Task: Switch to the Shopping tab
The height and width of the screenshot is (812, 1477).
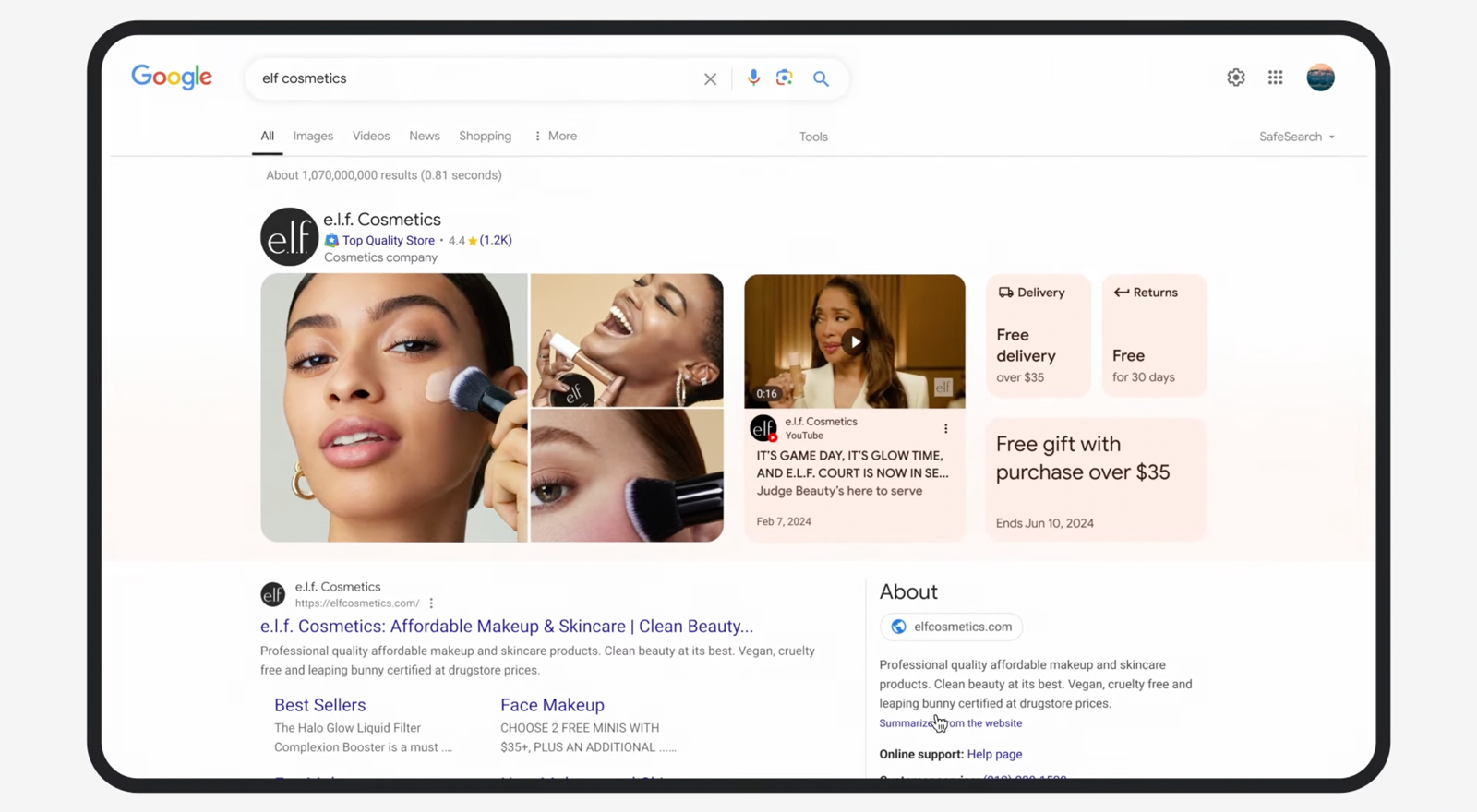Action: [485, 137]
